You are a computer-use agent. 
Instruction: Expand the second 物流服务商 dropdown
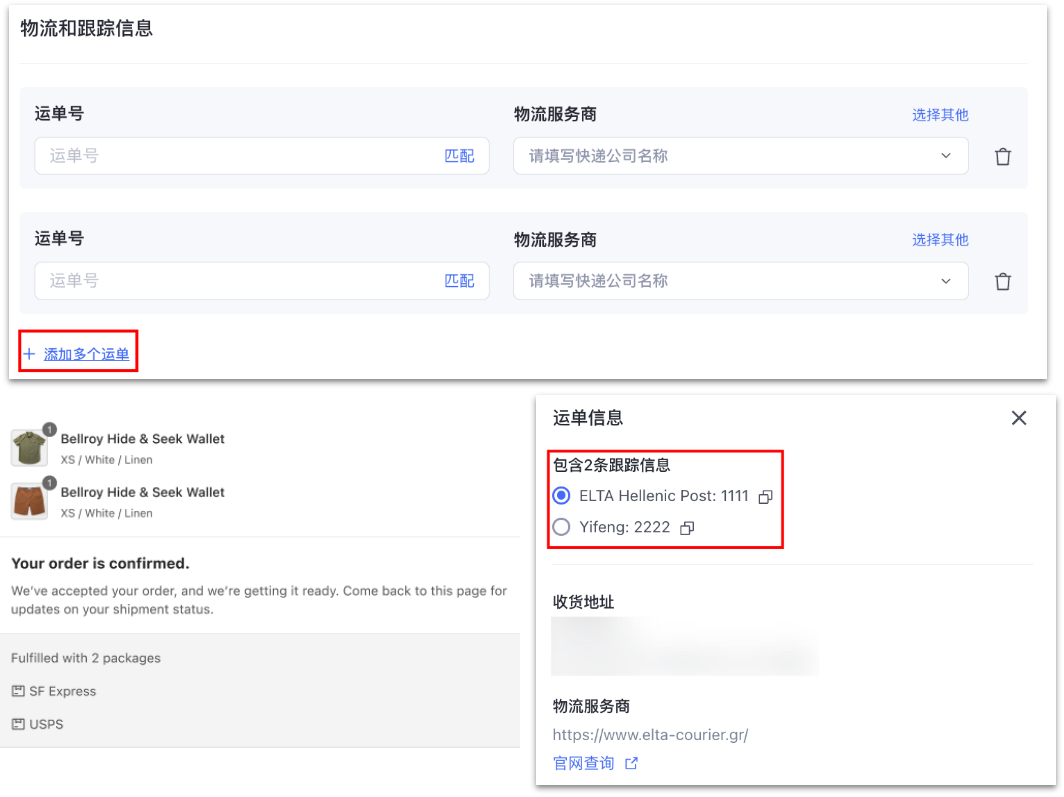click(x=740, y=281)
